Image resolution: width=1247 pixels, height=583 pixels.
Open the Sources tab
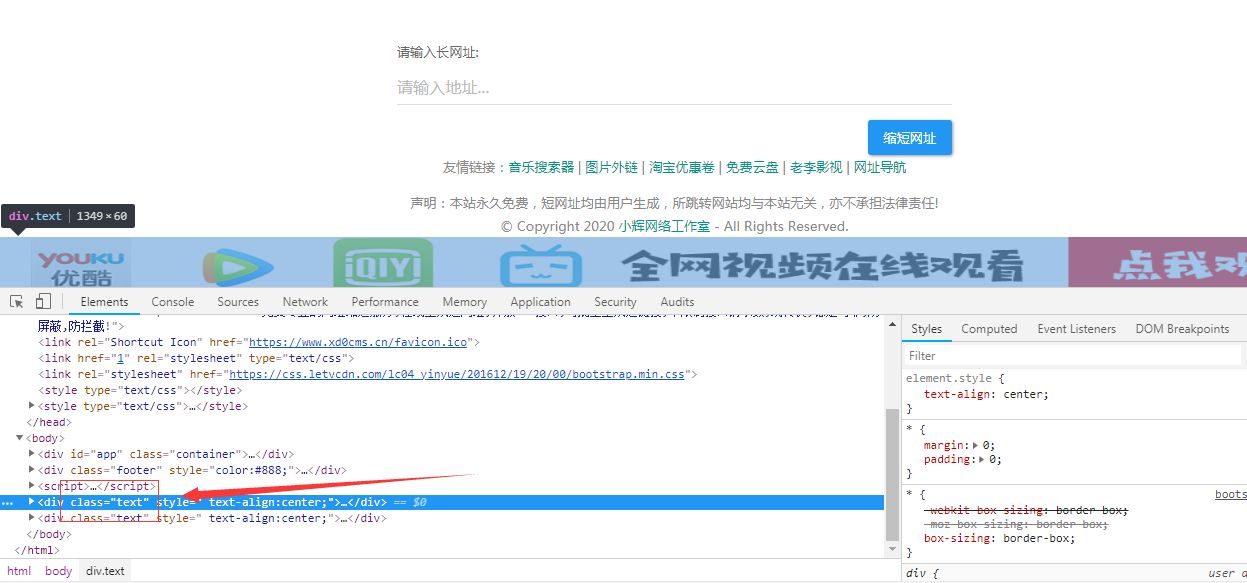pyautogui.click(x=238, y=301)
